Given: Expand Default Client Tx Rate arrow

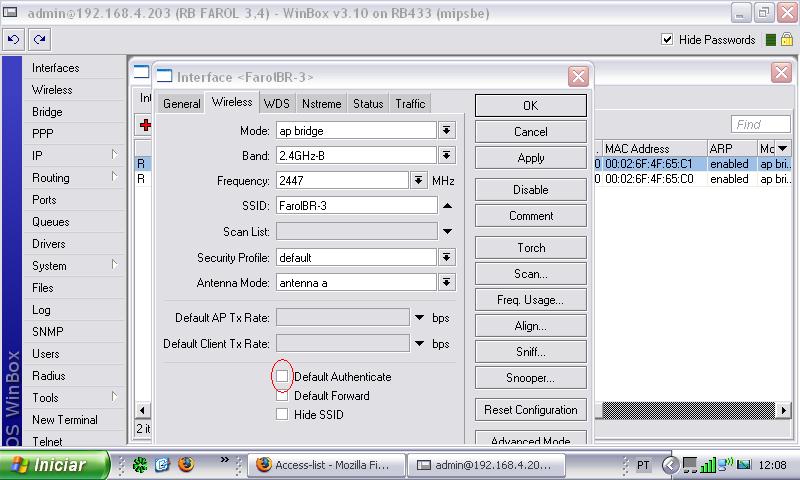Looking at the screenshot, I should 419,344.
